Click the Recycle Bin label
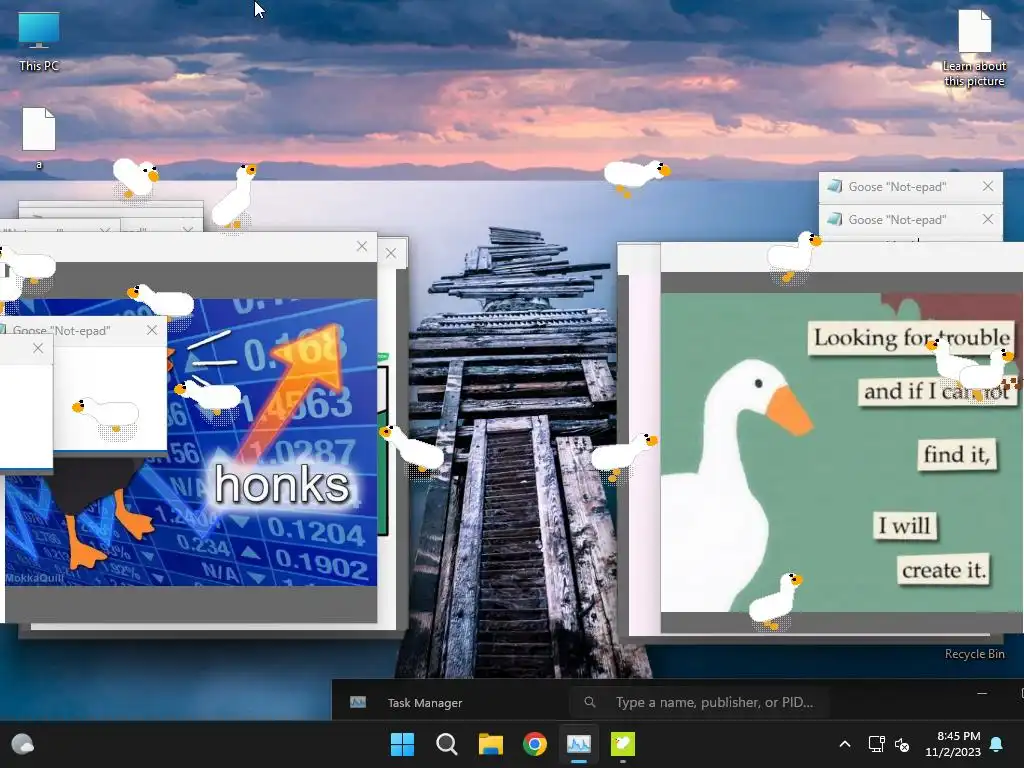Viewport: 1024px width, 768px height. click(974, 654)
